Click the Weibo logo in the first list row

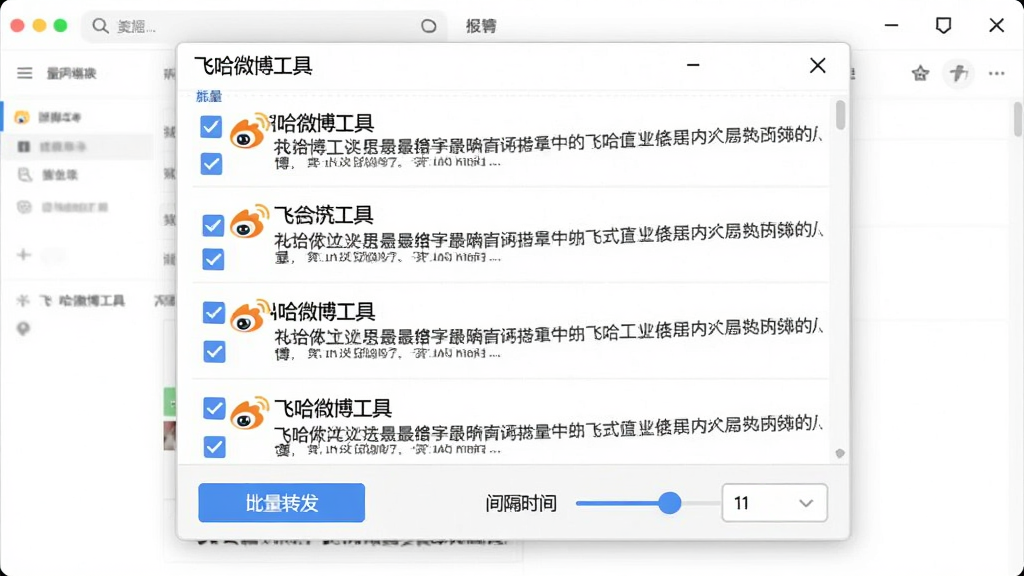(x=249, y=131)
